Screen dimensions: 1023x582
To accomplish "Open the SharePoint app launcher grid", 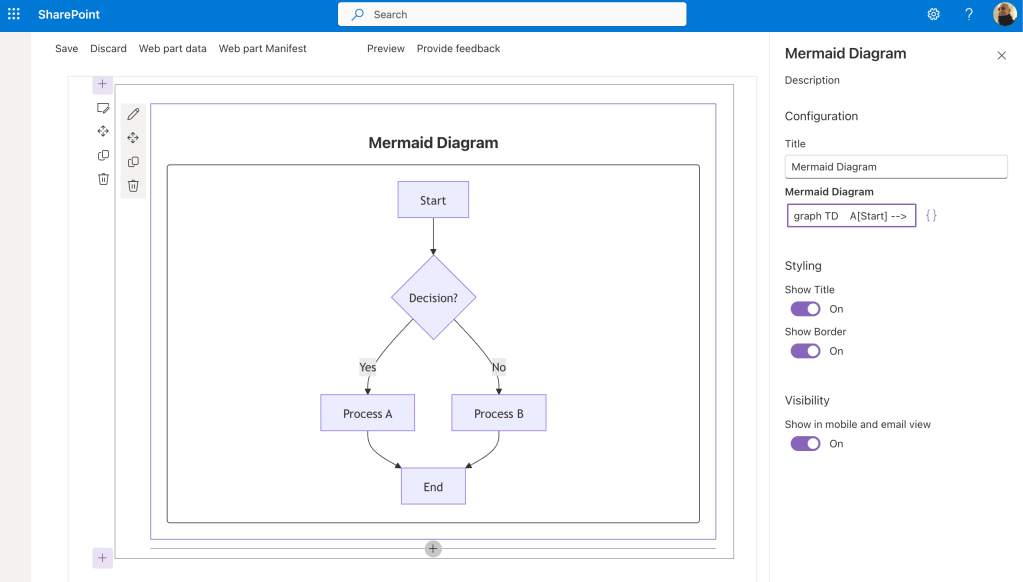I will (x=14, y=14).
